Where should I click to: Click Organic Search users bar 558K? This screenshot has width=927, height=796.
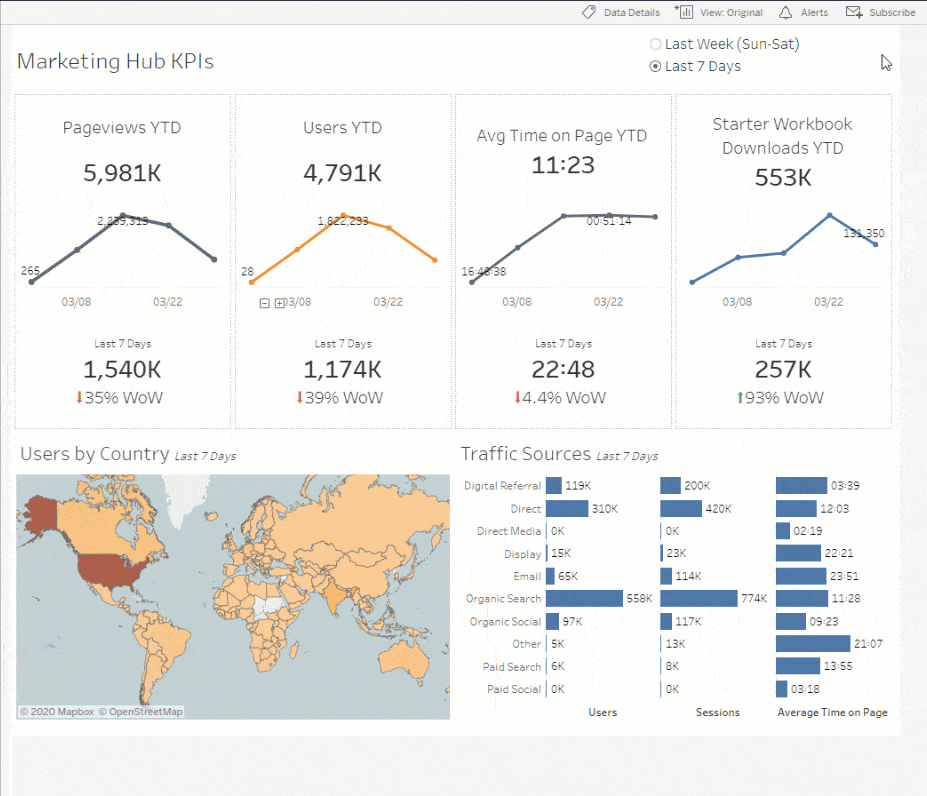tap(584, 598)
